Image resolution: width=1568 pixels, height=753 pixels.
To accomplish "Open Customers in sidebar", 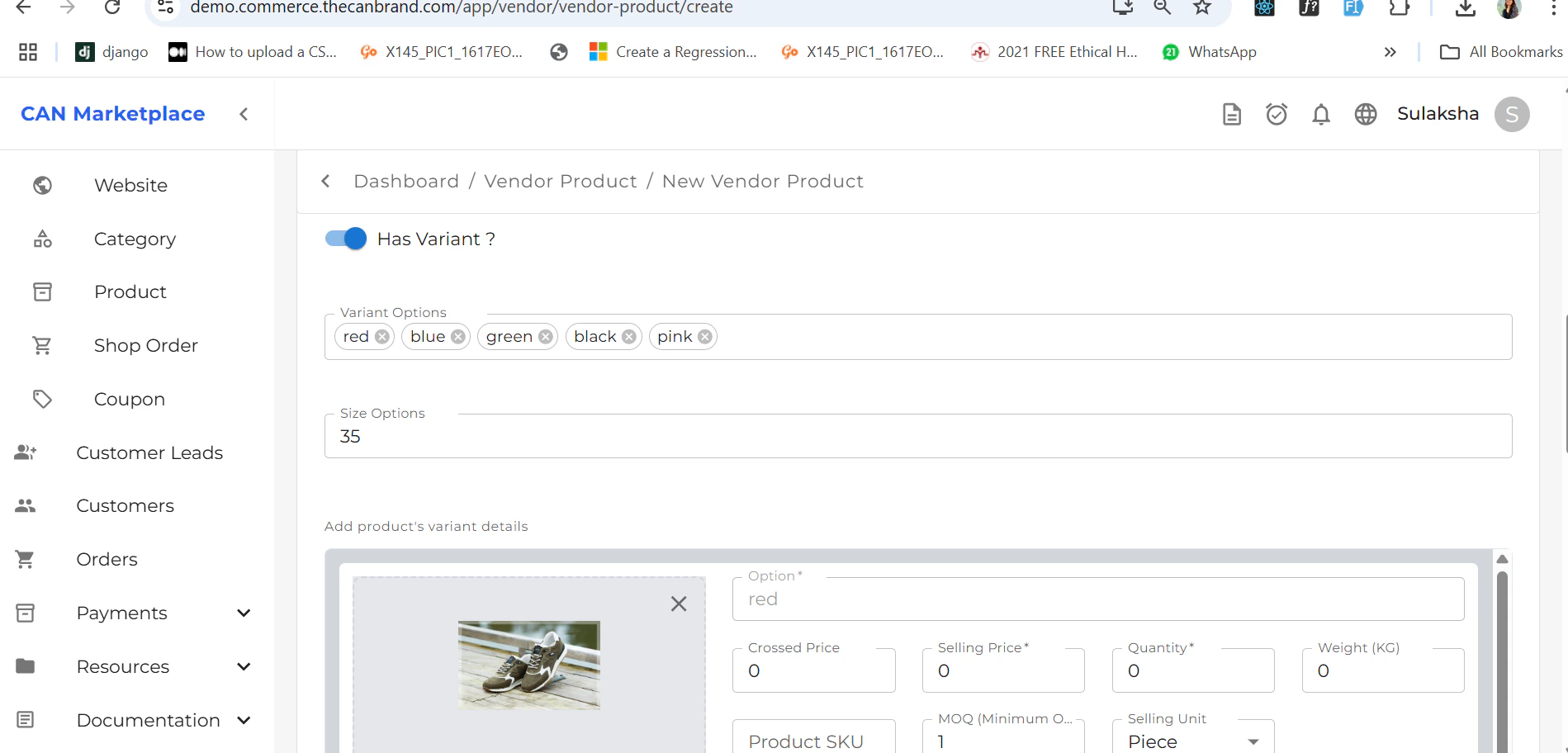I will [x=126, y=505].
